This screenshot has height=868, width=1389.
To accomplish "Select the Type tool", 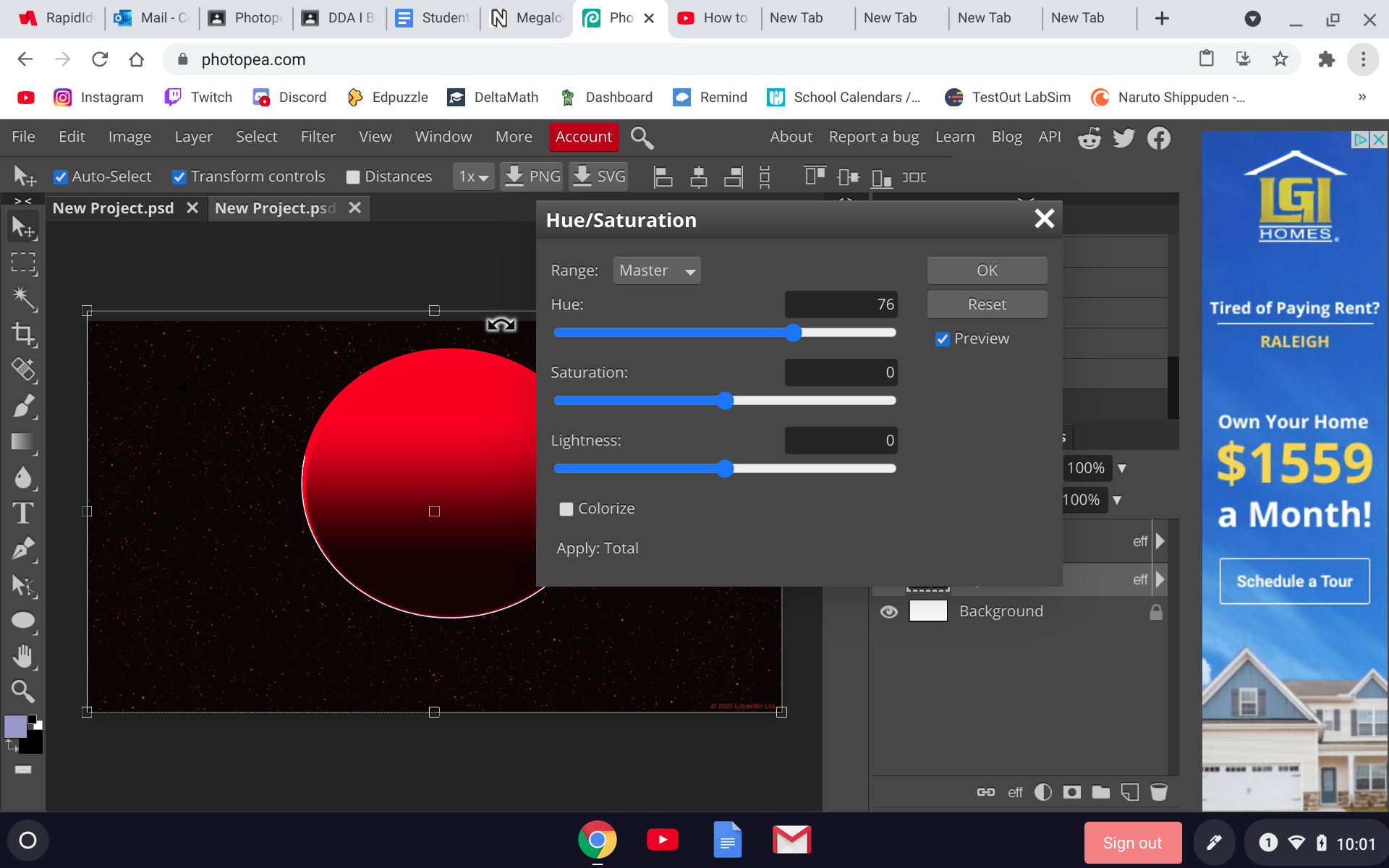I will tap(24, 513).
